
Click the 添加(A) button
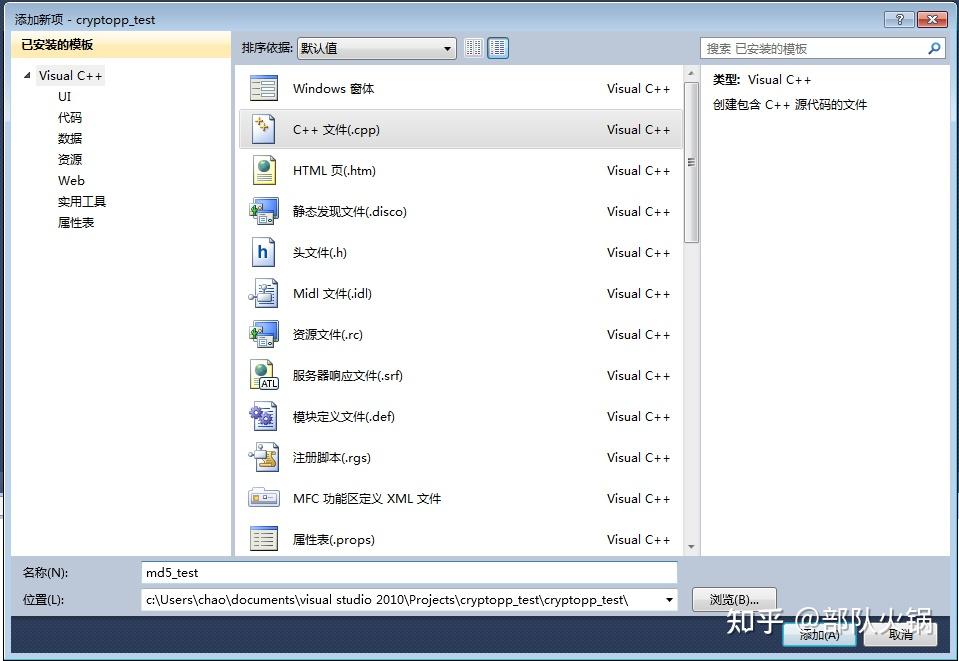point(818,634)
